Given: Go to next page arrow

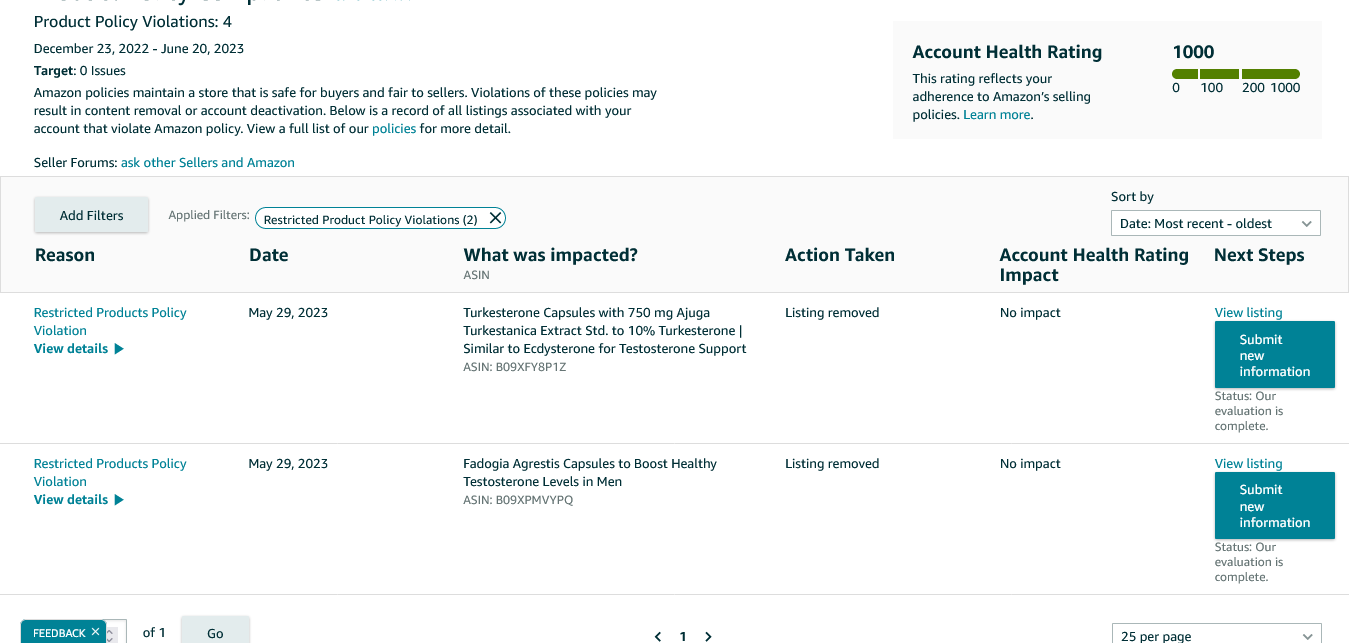Looking at the screenshot, I should 708,636.
